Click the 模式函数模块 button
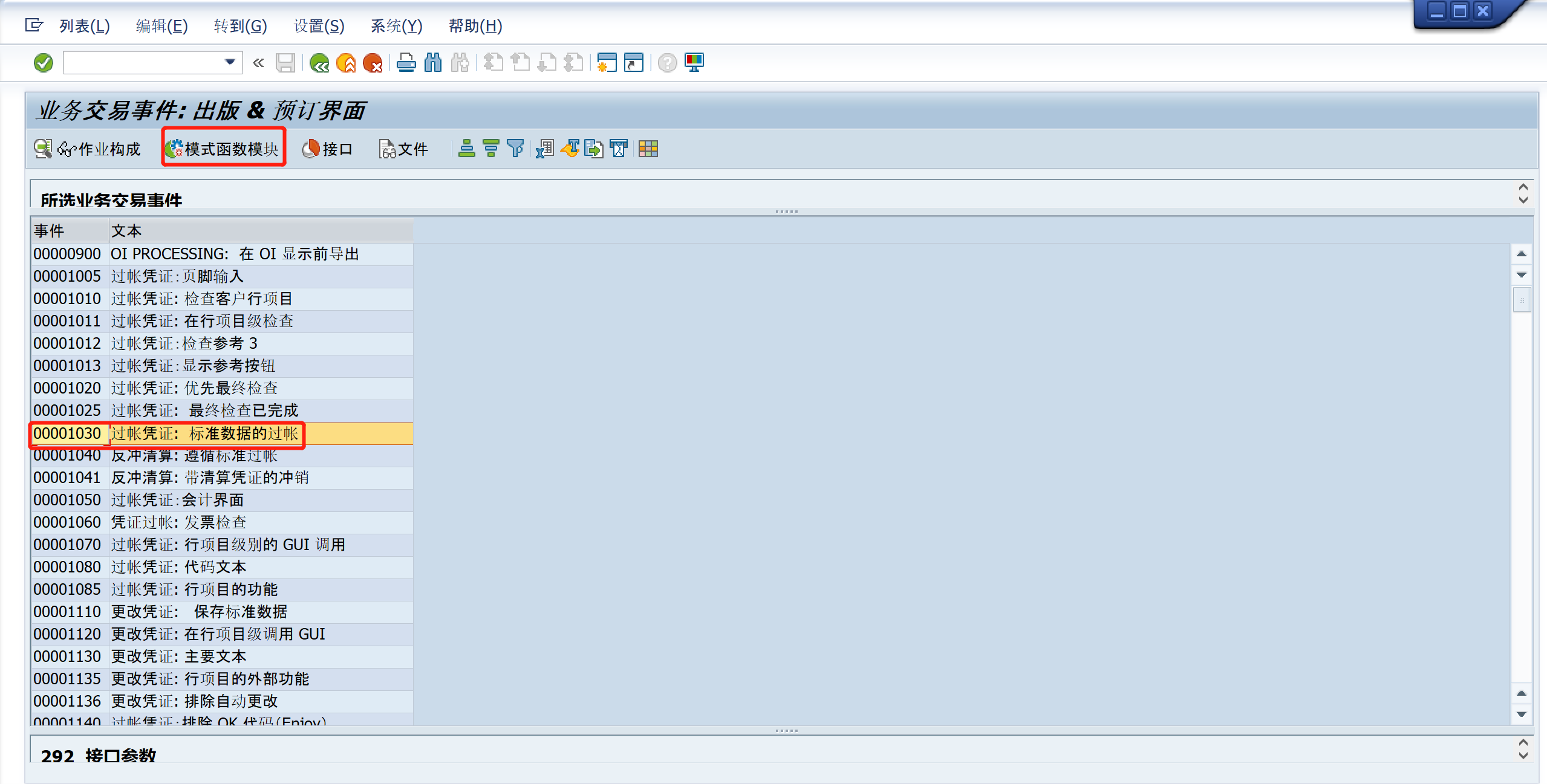 223,149
